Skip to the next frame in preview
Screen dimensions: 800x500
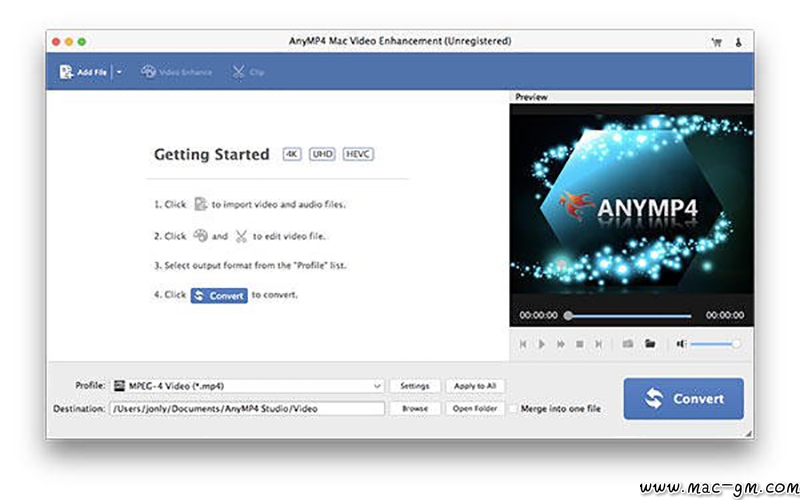[x=598, y=344]
